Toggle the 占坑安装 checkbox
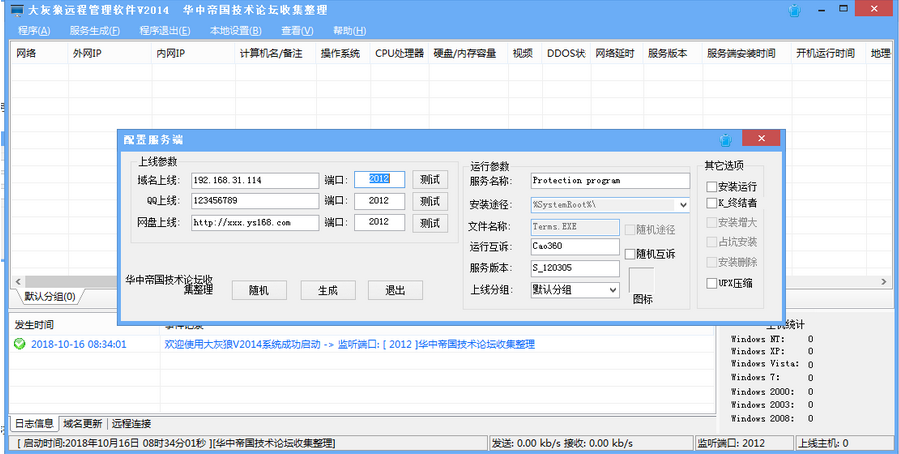This screenshot has width=899, height=454. 712,242
